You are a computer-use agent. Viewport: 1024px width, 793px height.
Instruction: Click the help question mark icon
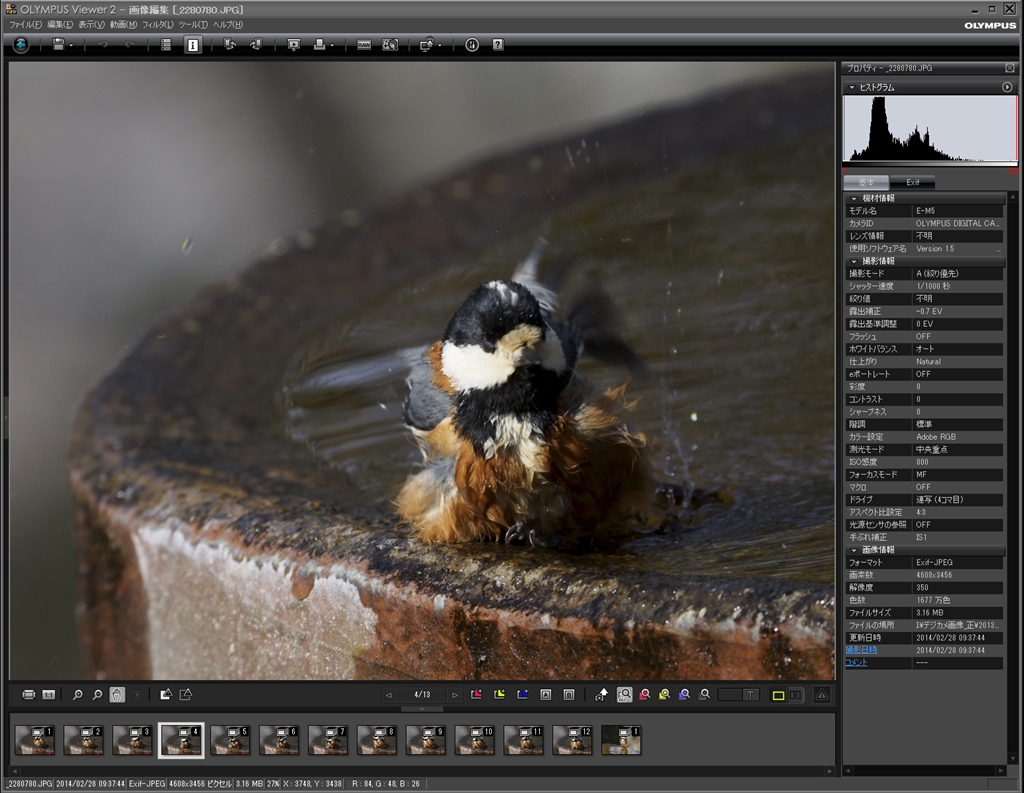click(x=498, y=44)
